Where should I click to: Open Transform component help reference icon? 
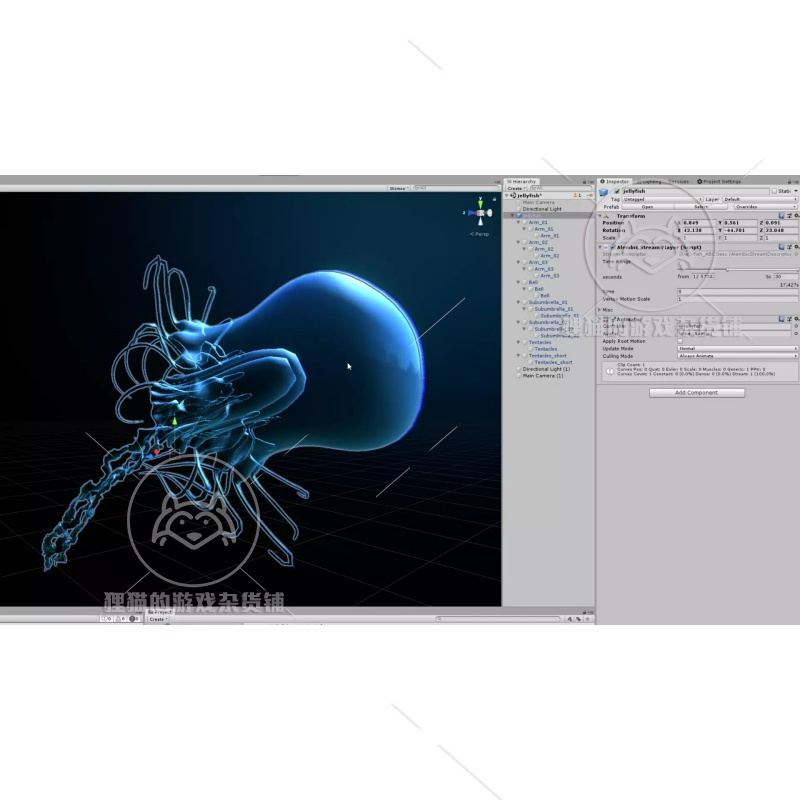tap(781, 216)
